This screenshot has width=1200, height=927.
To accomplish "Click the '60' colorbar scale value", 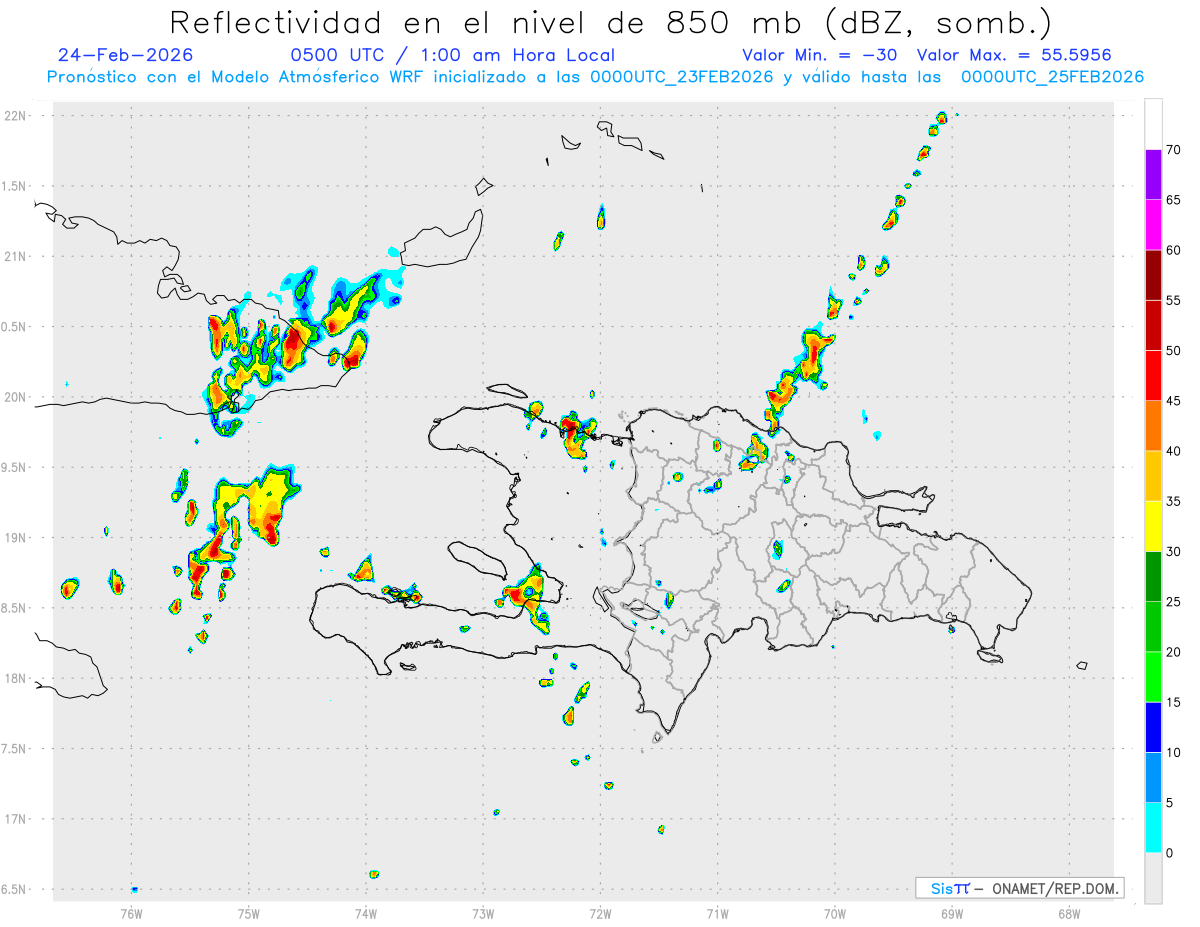I will (1173, 250).
